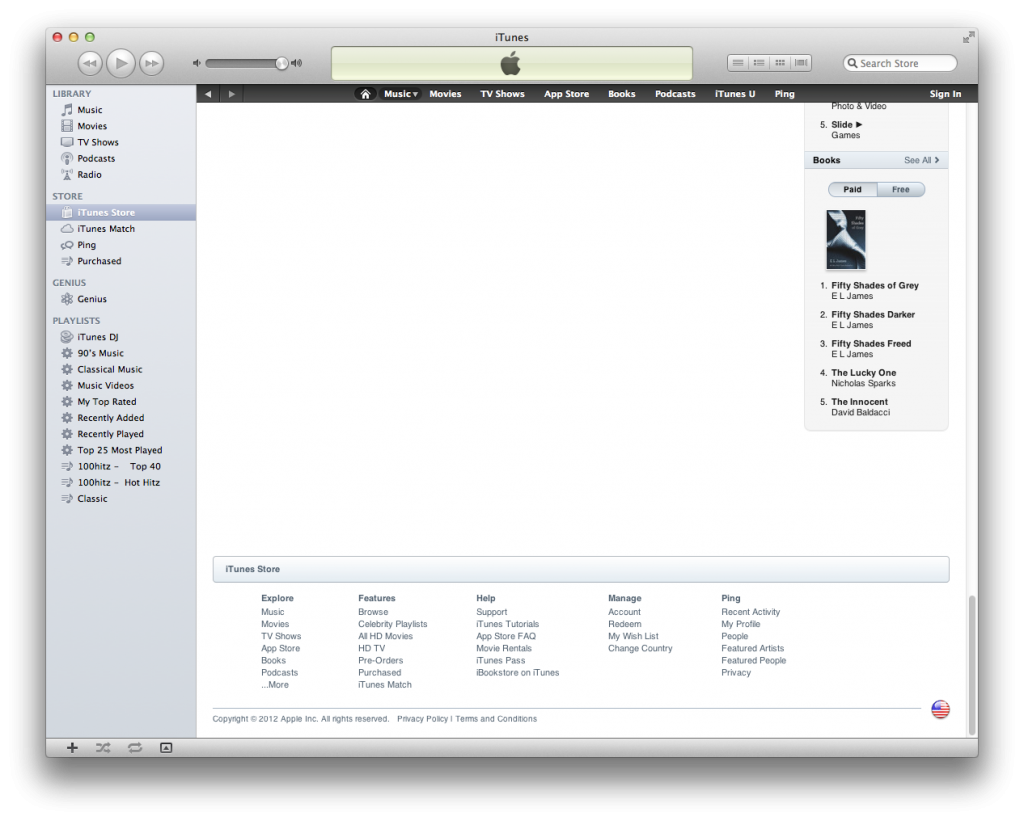
Task: Select Podcasts in the Library sidebar
Action: [x=121, y=159]
